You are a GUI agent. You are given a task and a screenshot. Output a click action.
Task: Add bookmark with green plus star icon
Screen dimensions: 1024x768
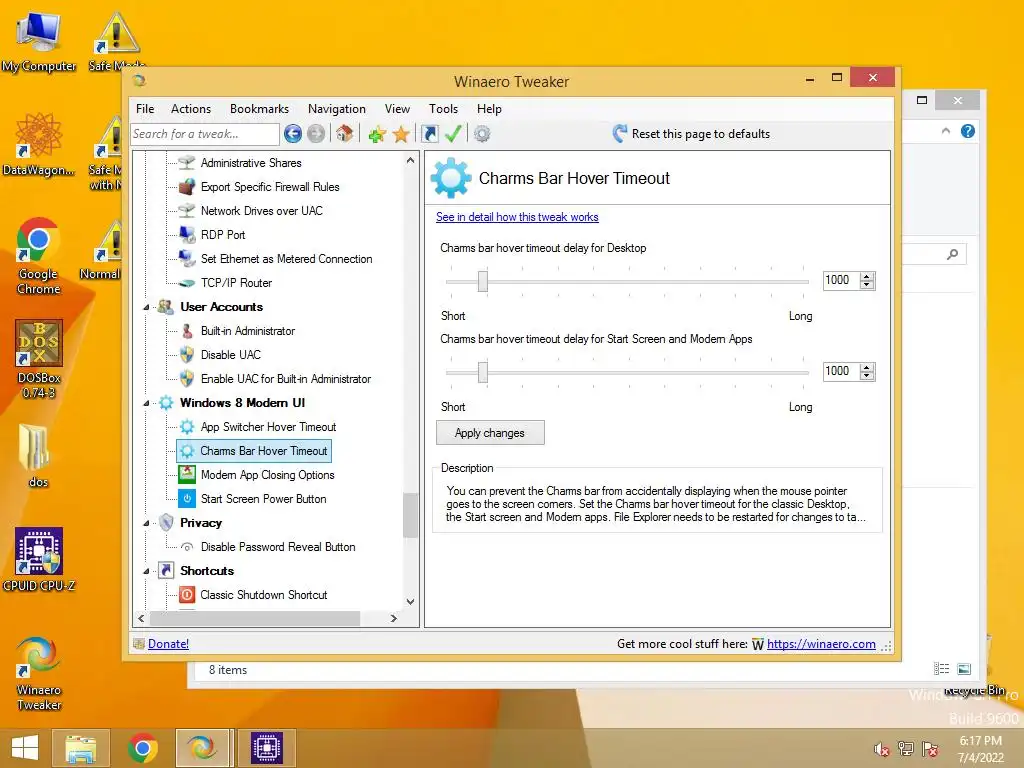(x=377, y=135)
